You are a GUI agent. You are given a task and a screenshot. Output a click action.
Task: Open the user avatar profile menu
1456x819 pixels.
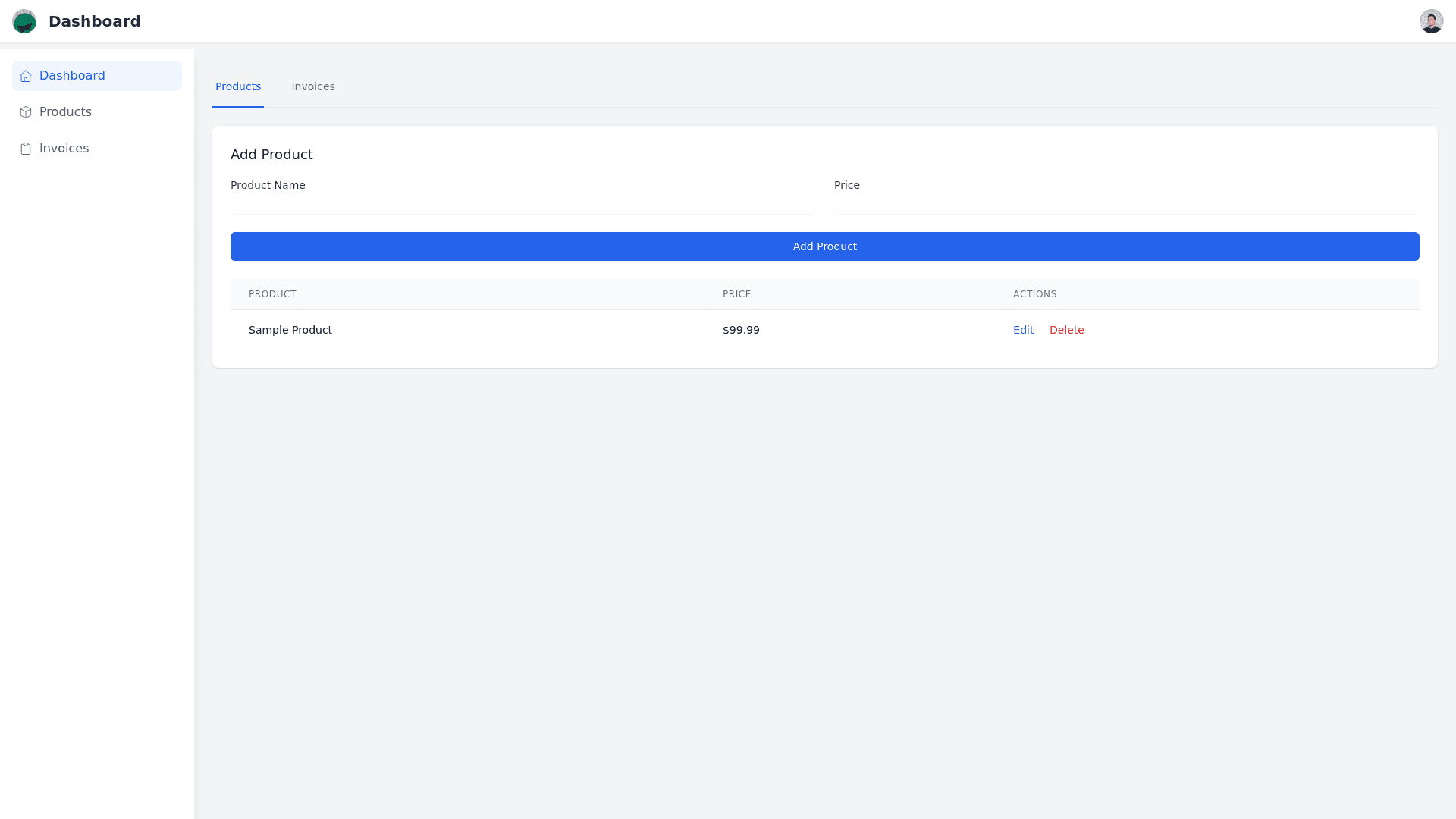click(1431, 21)
